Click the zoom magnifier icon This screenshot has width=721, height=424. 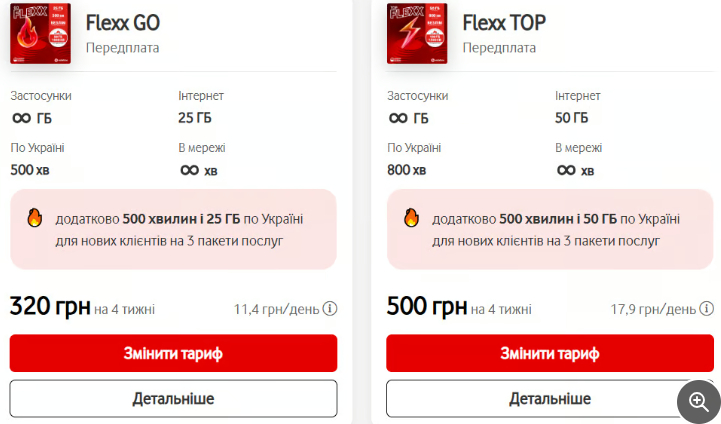point(699,402)
